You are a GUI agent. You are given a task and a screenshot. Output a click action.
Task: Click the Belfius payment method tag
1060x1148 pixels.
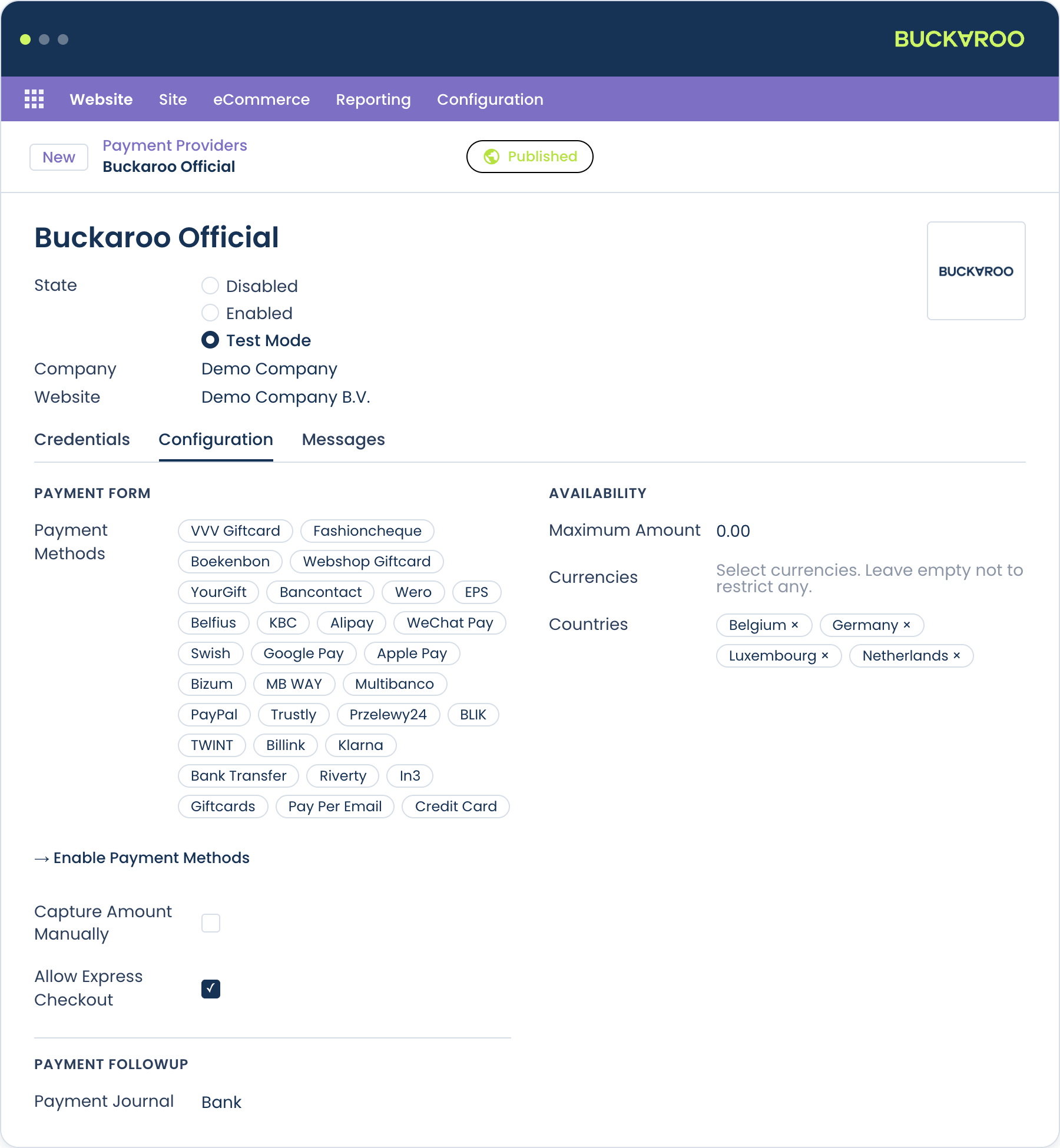point(214,623)
